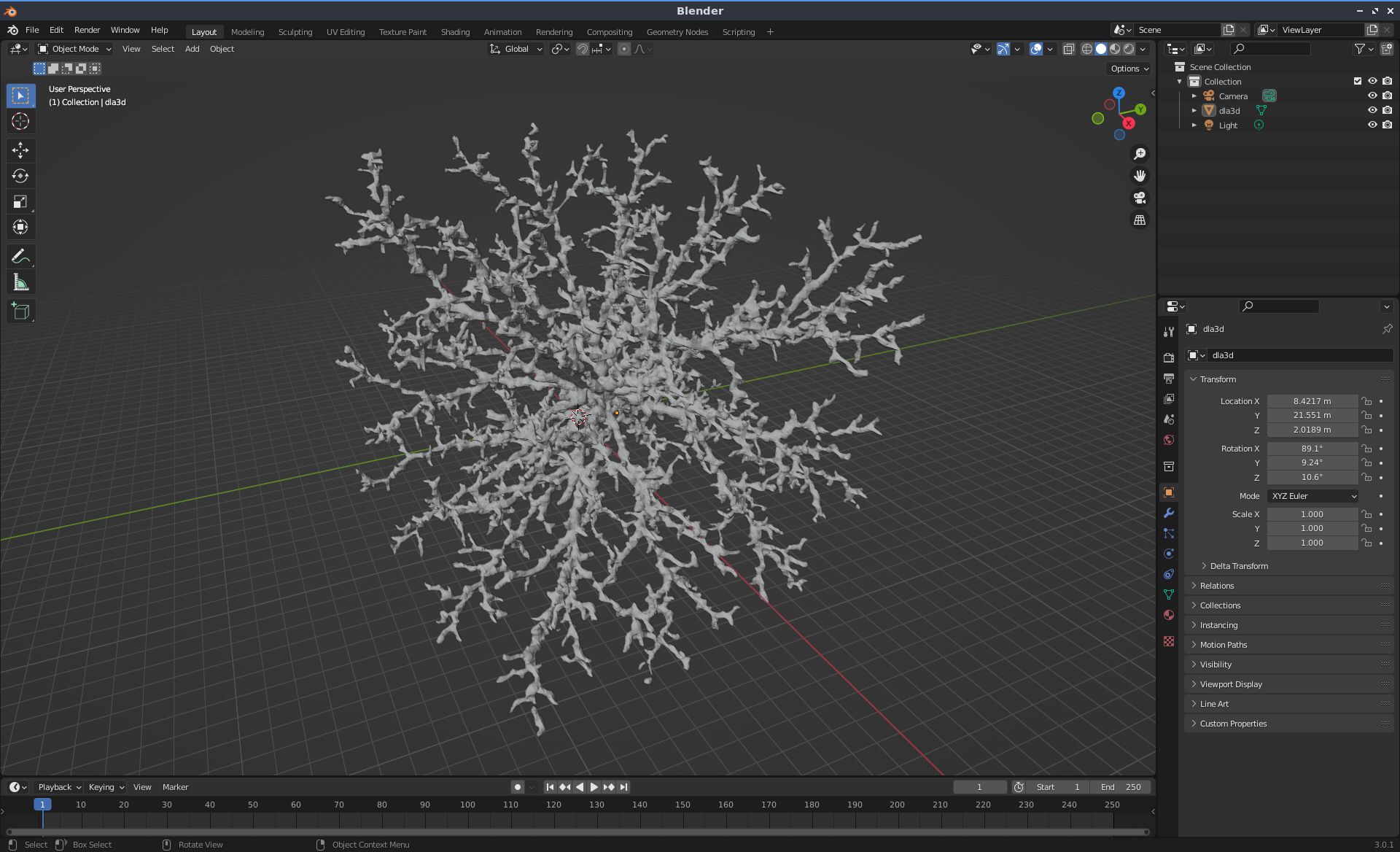Viewport: 1400px width, 852px height.
Task: Open the Modifier properties tab (wrench icon)
Action: click(x=1169, y=513)
